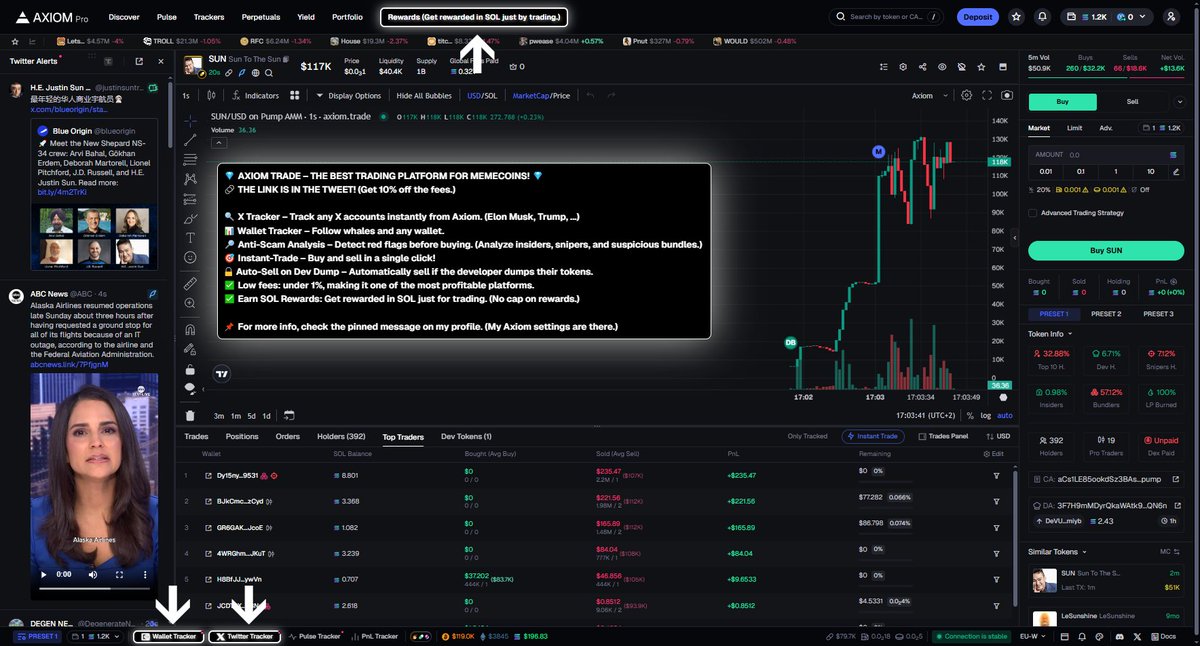Screen dimensions: 1200x646
Task: Share token using share icon
Action: [922, 67]
